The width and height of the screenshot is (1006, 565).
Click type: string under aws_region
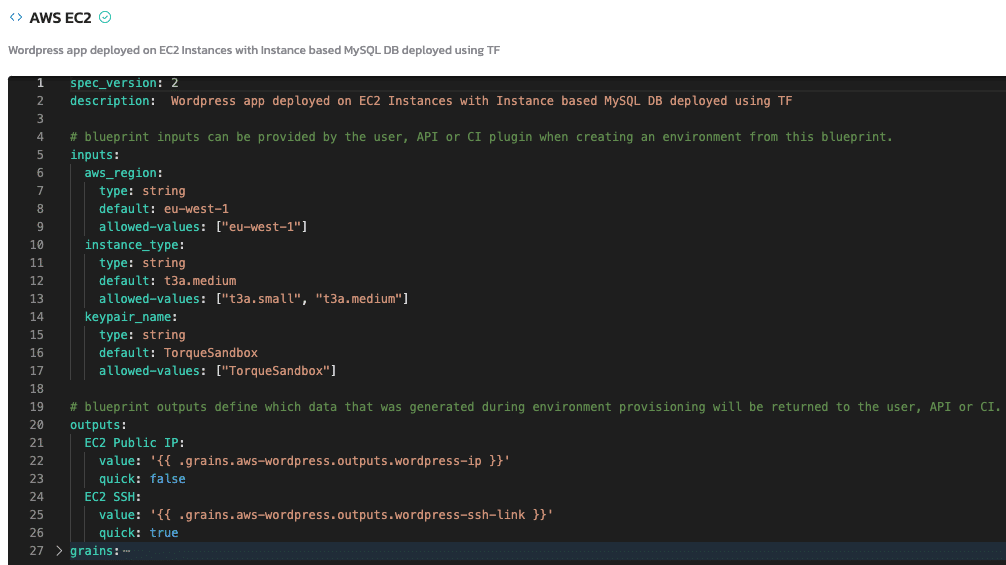[142, 190]
